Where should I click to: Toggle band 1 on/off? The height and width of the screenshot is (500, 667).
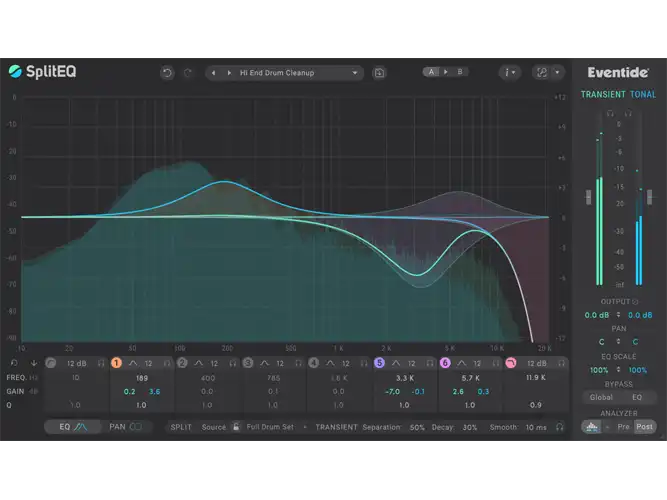point(116,363)
